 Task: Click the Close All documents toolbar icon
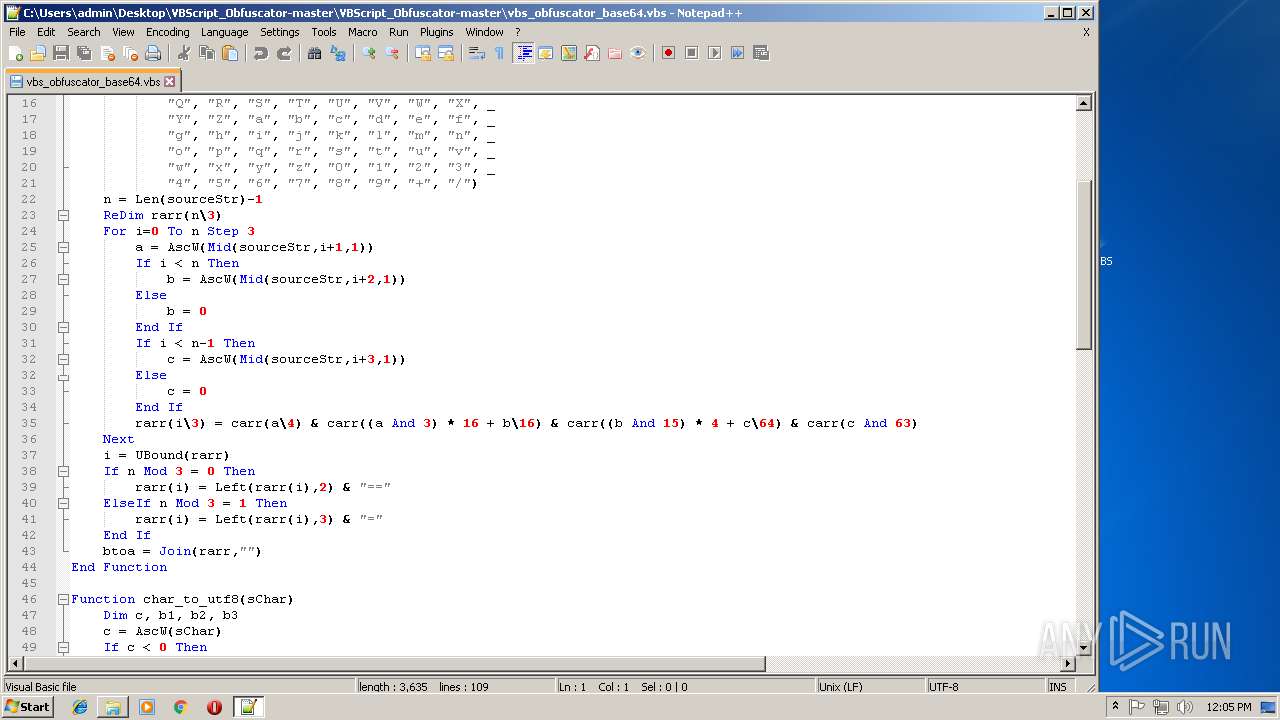coord(130,53)
